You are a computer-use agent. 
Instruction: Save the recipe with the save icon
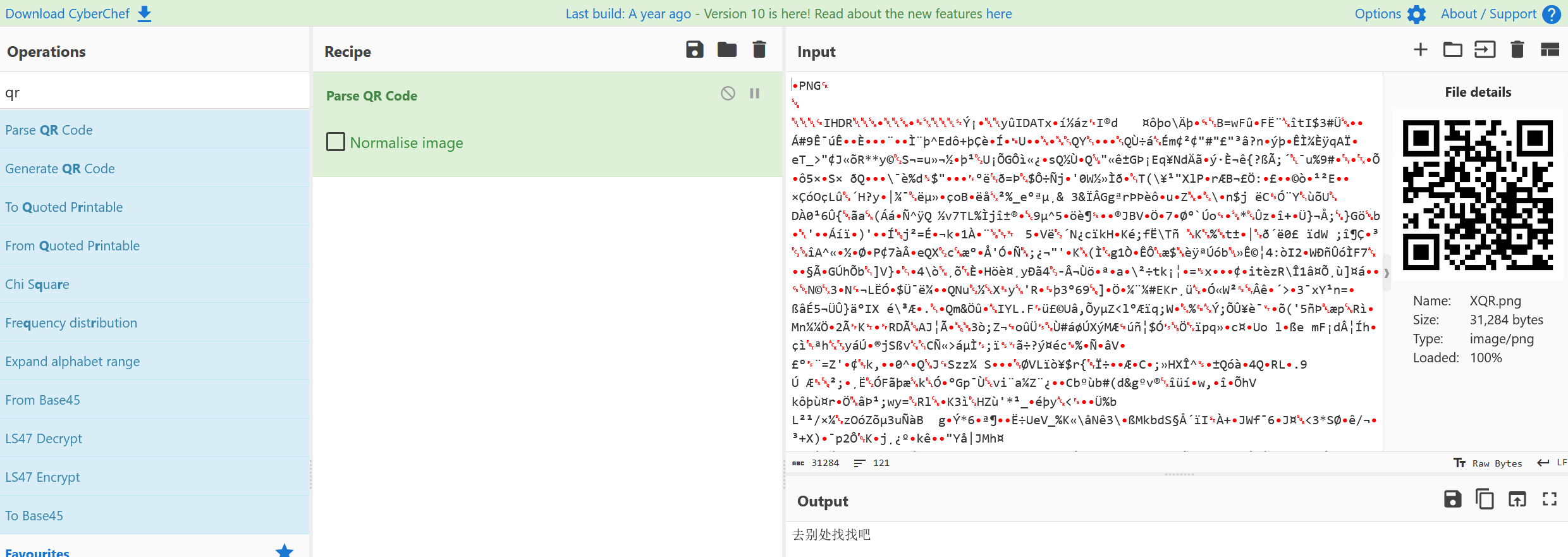(x=695, y=49)
